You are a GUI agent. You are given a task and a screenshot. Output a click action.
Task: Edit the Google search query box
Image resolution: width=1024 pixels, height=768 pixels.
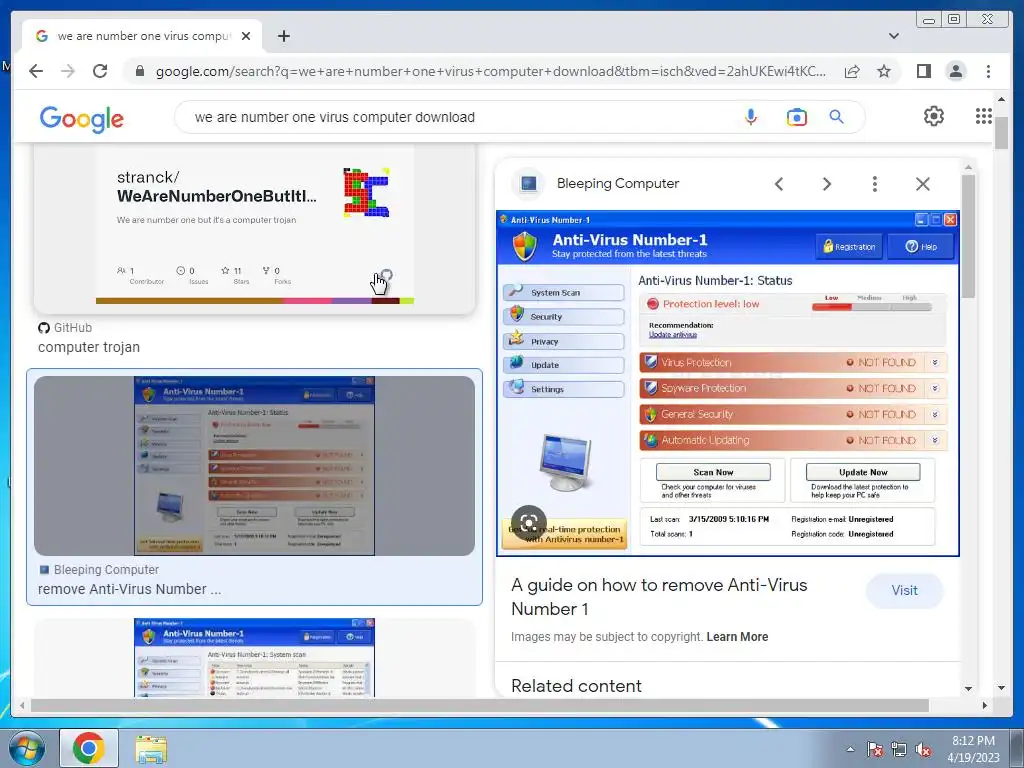[457, 117]
